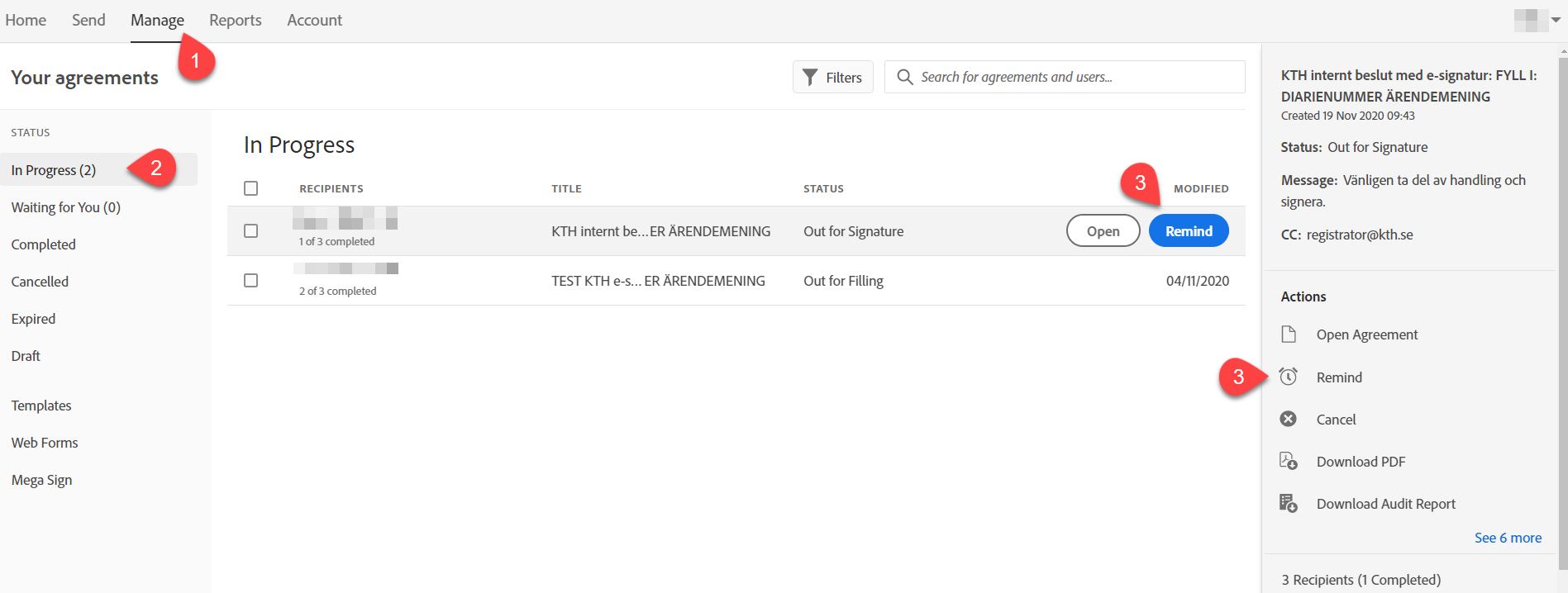Screen dimensions: 1568x593
Task: Tick the checkbox for KTH internt be... row
Action: point(251,231)
